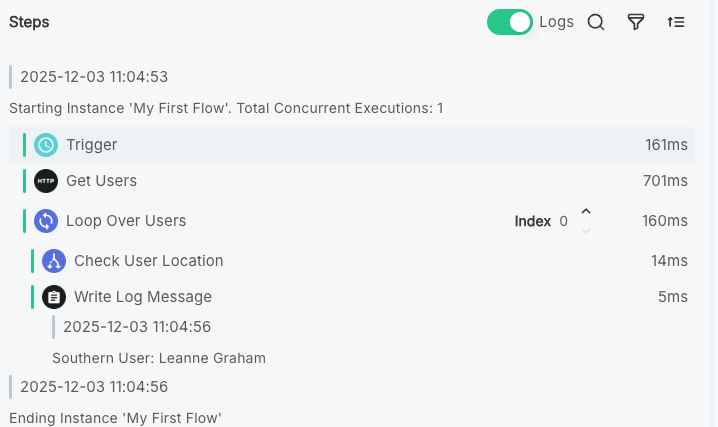Click the Index value field

point(563,221)
